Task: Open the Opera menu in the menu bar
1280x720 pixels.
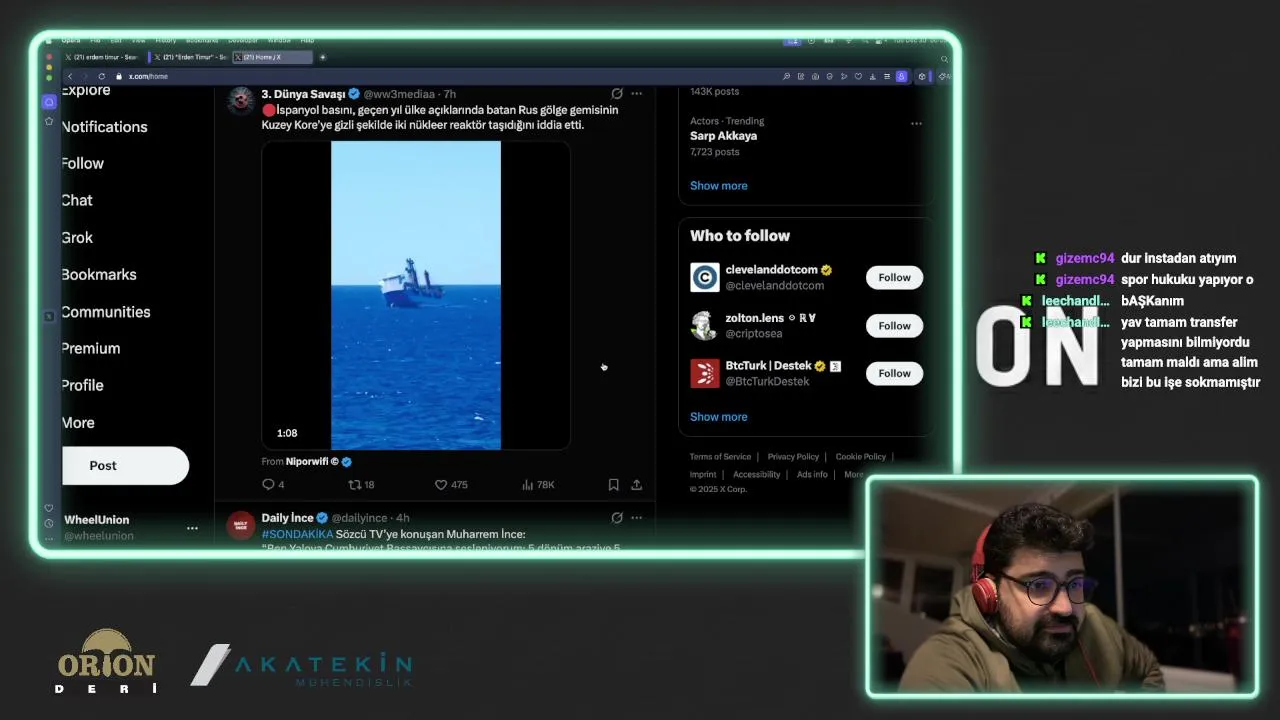Action: coord(70,40)
